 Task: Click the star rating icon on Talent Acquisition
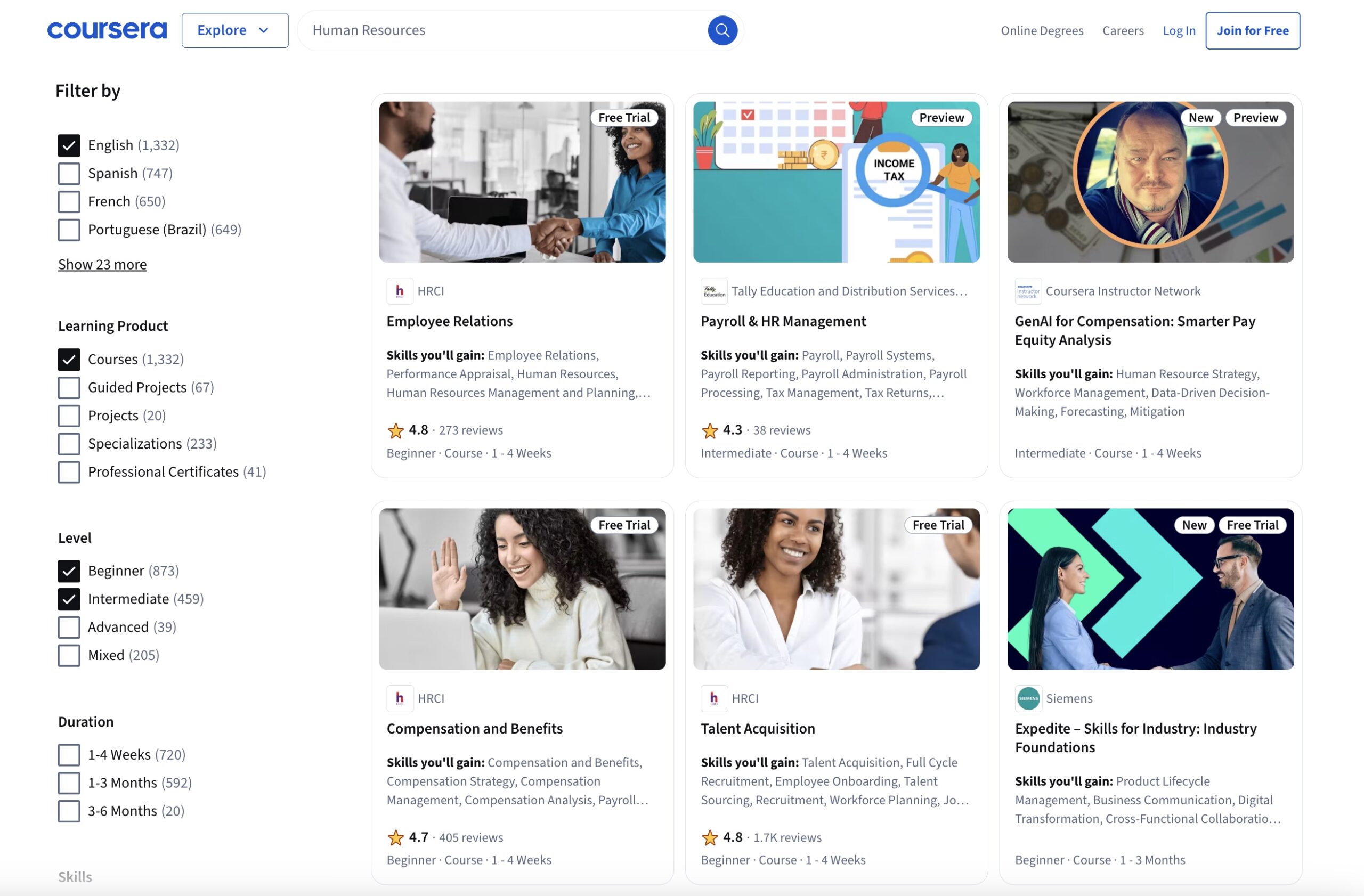(x=711, y=837)
